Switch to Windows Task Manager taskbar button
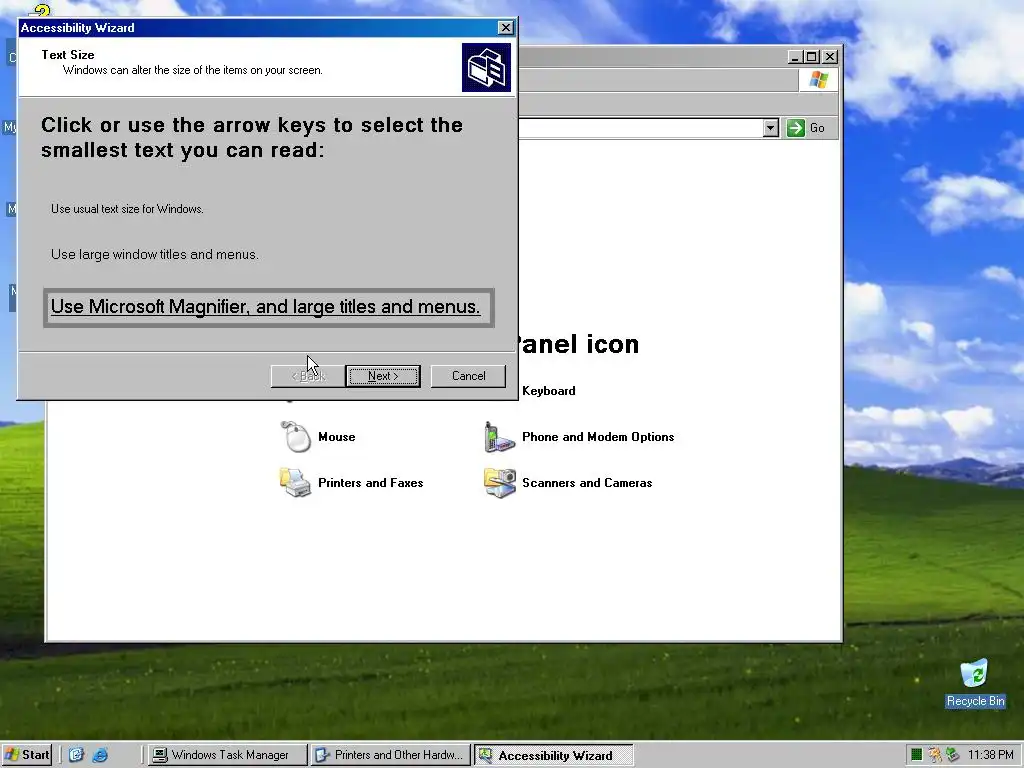The height and width of the screenshot is (768, 1024). (x=227, y=755)
